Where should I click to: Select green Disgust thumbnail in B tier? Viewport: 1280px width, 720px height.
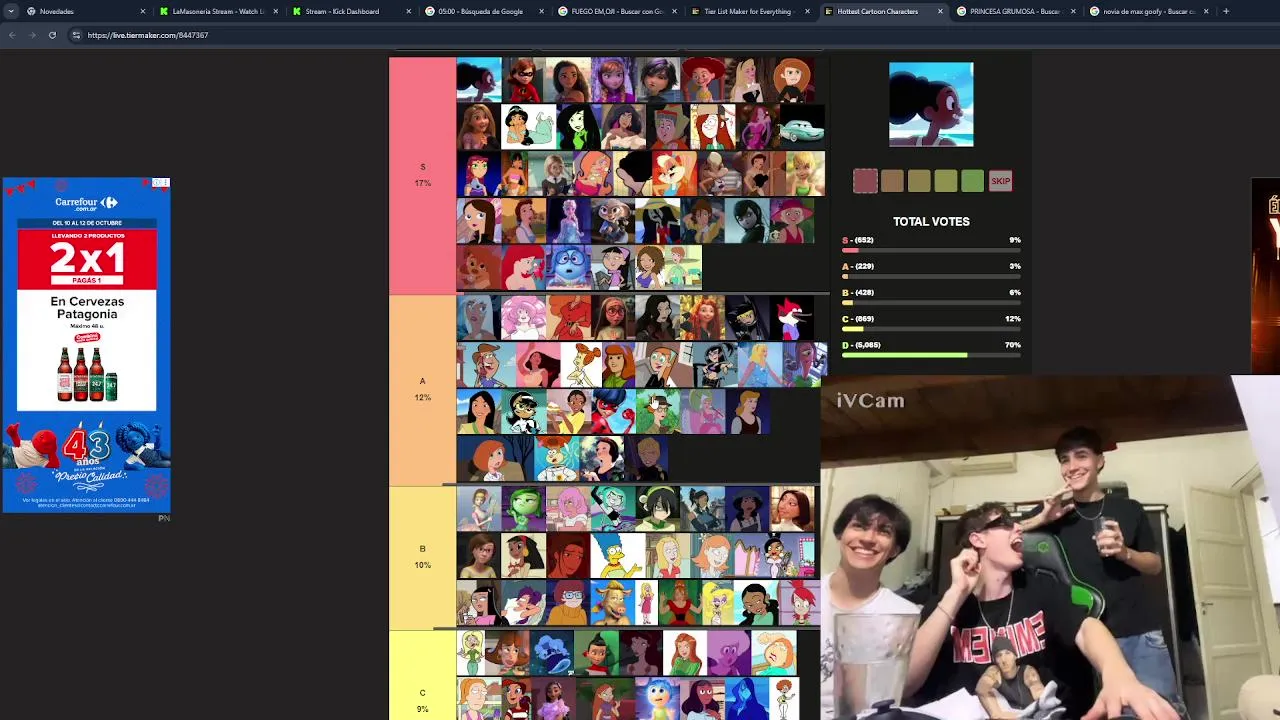523,509
